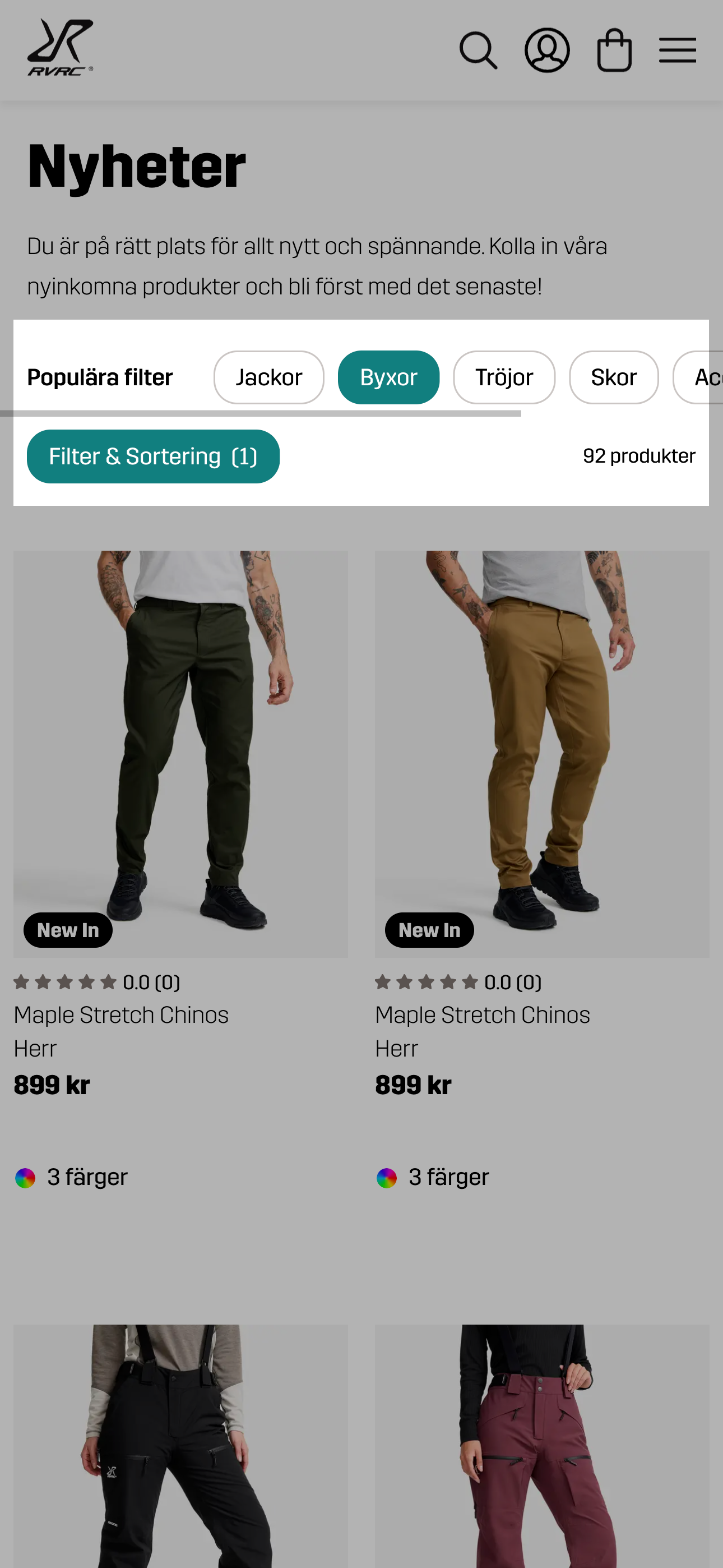
Task: Click star rating of brown Maple Chinos
Action: (426, 982)
